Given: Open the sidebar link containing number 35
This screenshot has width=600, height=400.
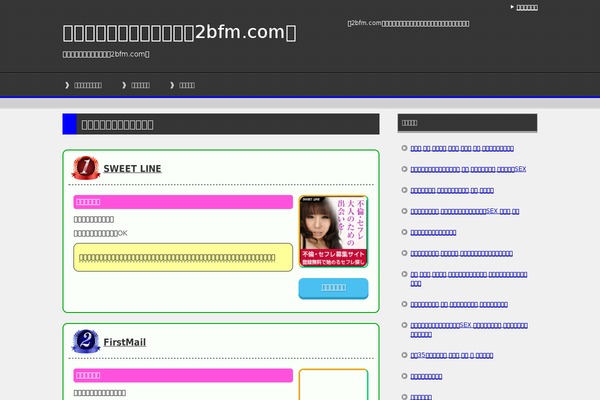Looking at the screenshot, I should click(x=452, y=355).
